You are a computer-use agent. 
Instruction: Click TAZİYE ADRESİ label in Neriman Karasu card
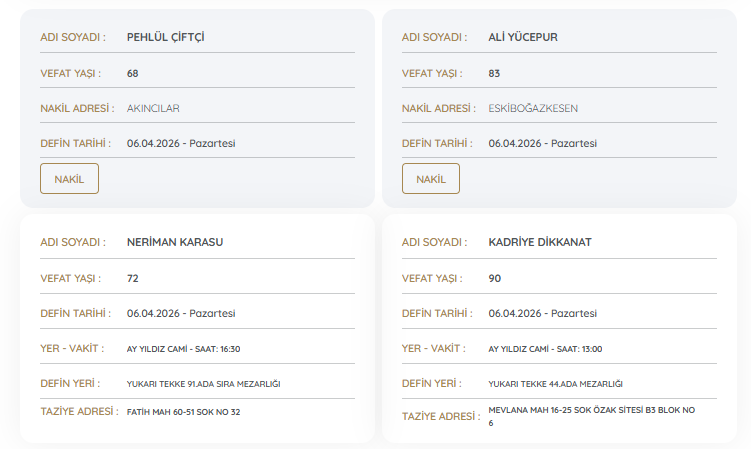(79, 412)
